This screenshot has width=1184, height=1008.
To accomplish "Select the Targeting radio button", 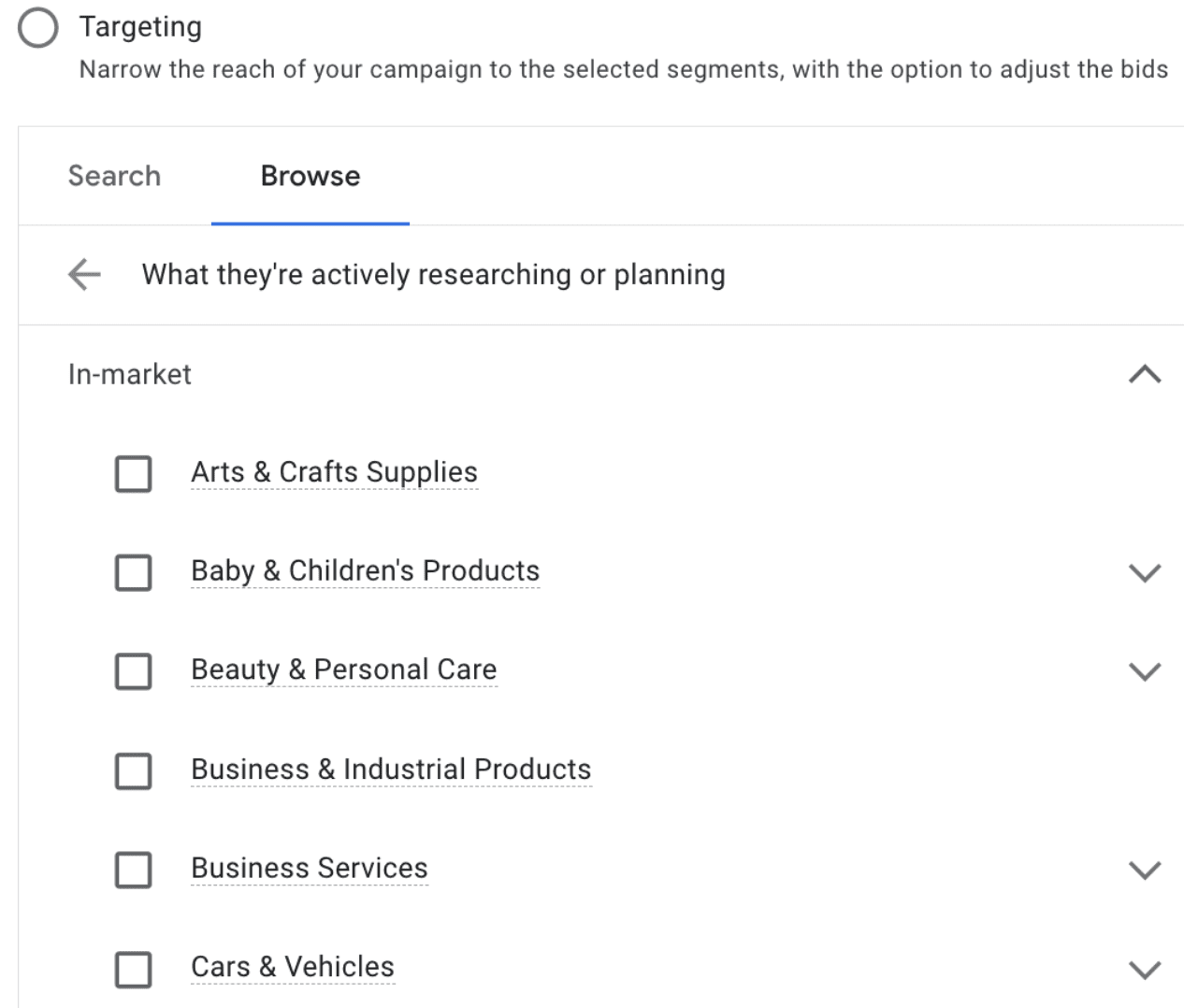I will coord(37,27).
